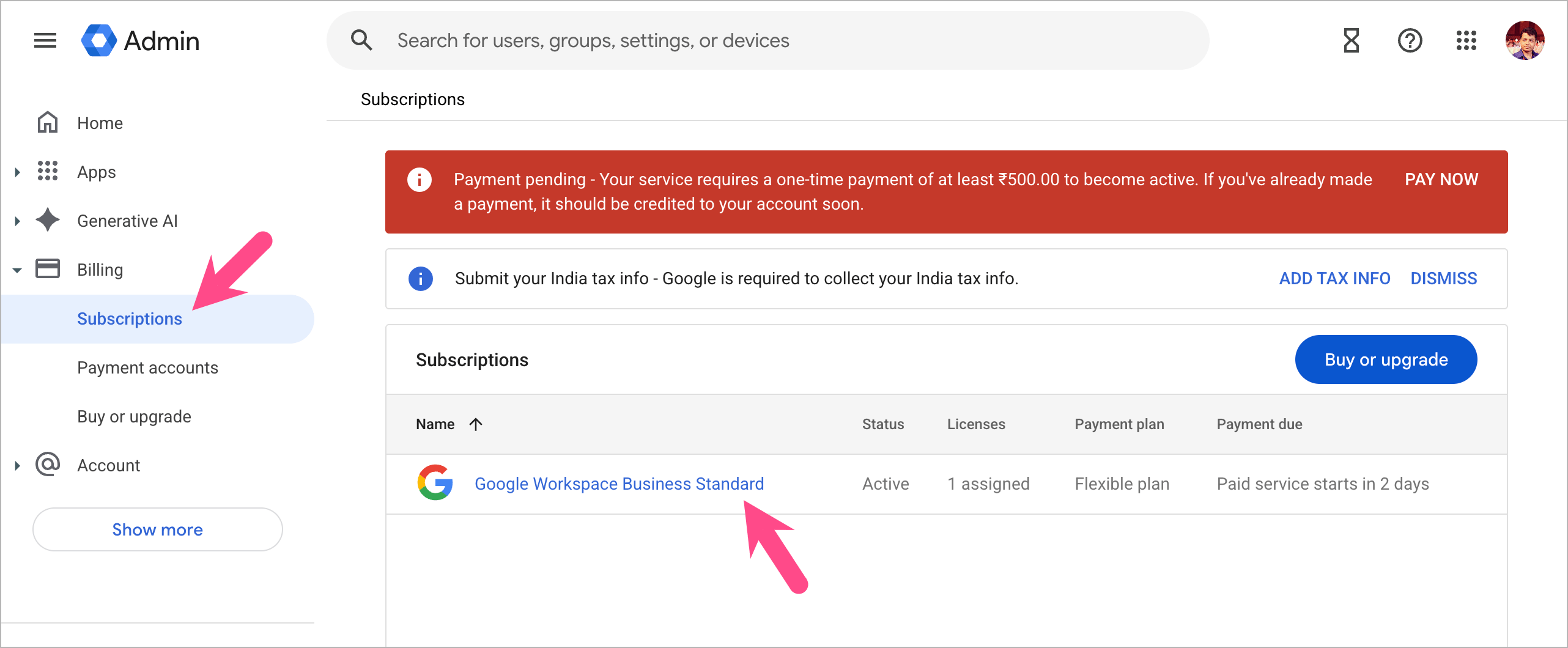
Task: Collapse the Billing section
Action: (17, 270)
